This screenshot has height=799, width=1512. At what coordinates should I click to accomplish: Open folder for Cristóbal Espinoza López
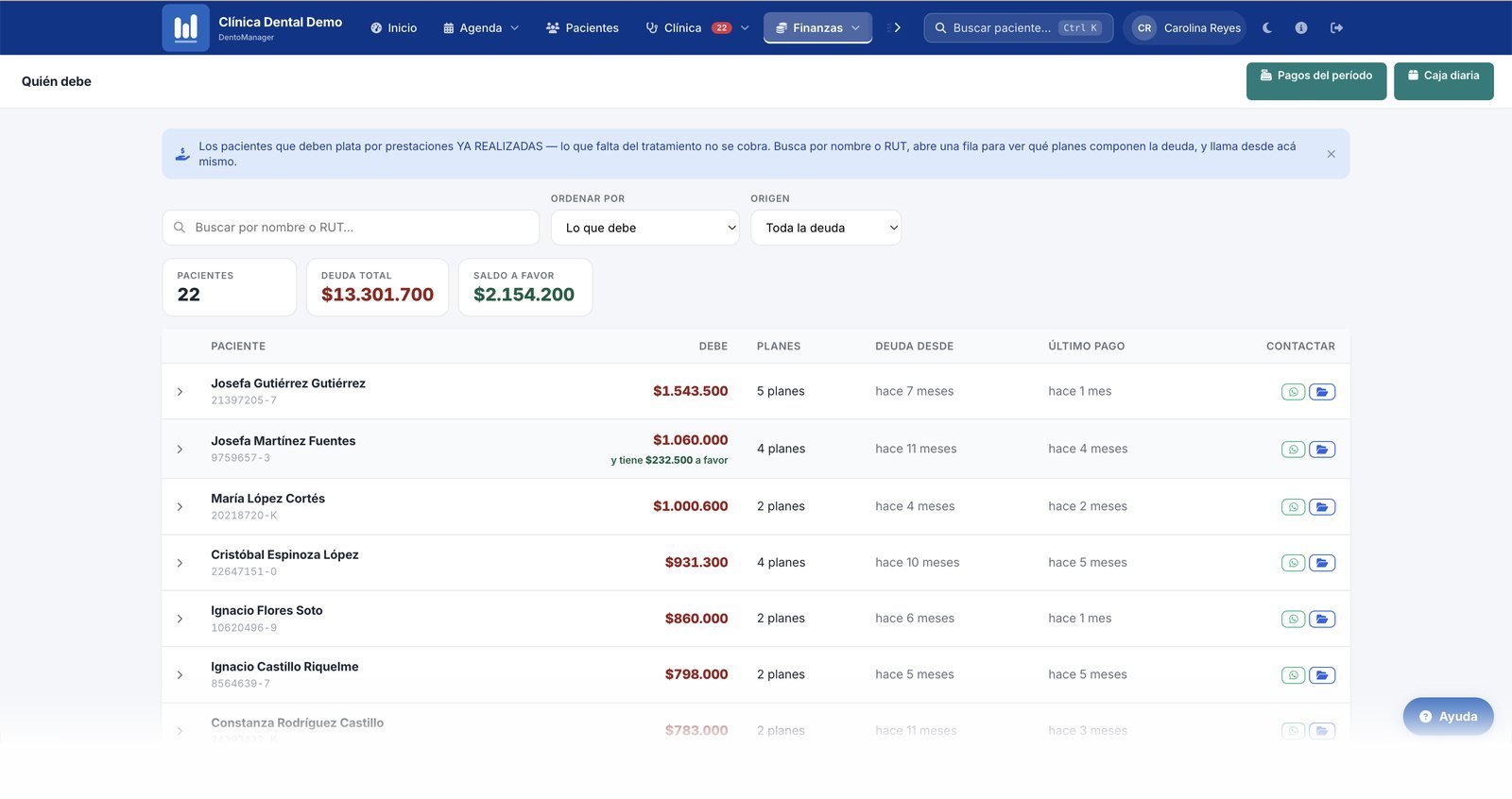pos(1322,563)
